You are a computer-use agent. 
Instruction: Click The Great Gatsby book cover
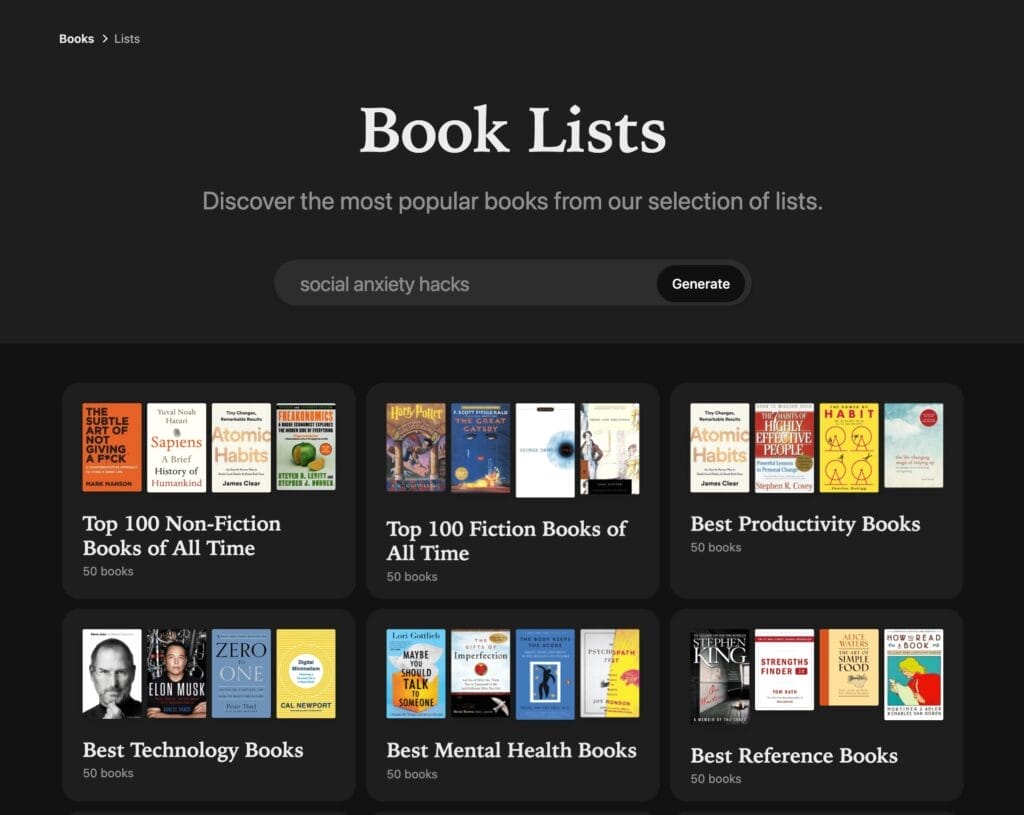tap(480, 448)
